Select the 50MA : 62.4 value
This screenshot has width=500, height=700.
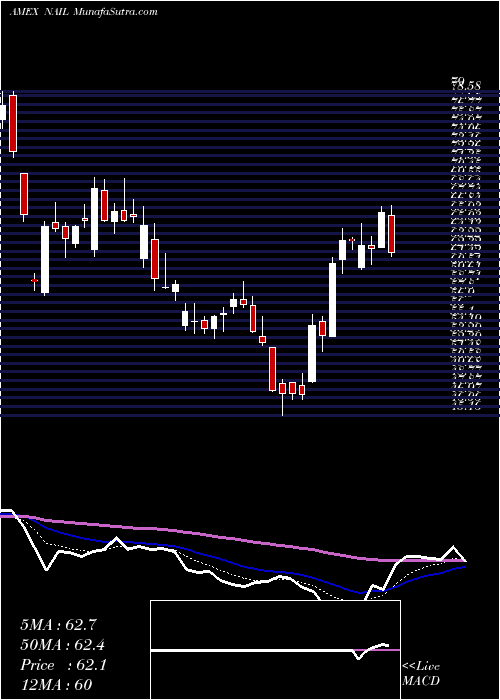pos(63,645)
